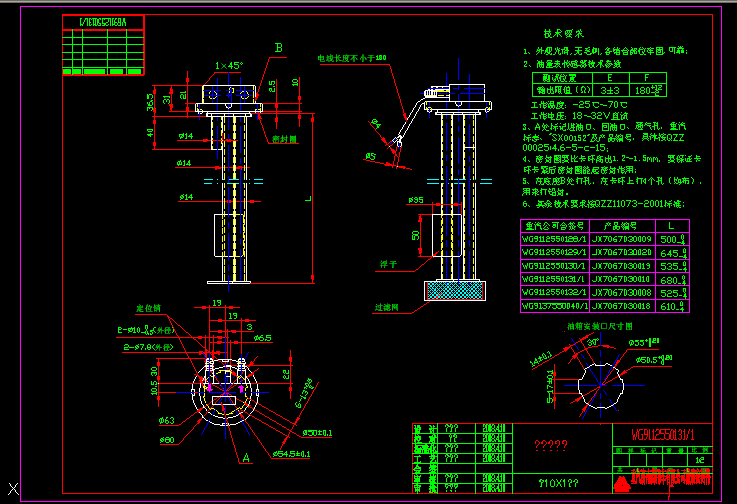The image size is (737, 504).
Task: Click the section label B
Action: [x=279, y=47]
